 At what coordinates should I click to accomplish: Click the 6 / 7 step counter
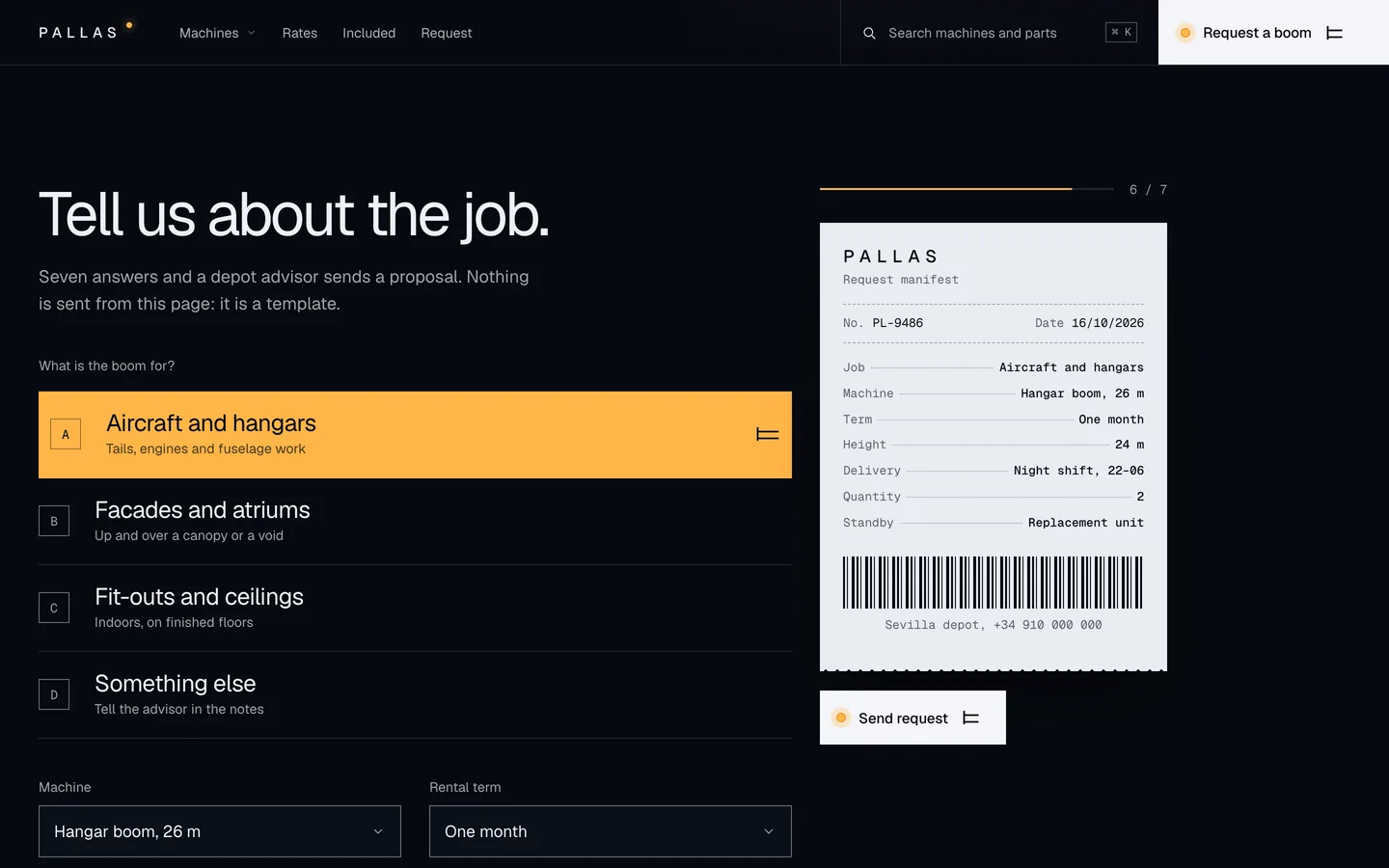1148,190
